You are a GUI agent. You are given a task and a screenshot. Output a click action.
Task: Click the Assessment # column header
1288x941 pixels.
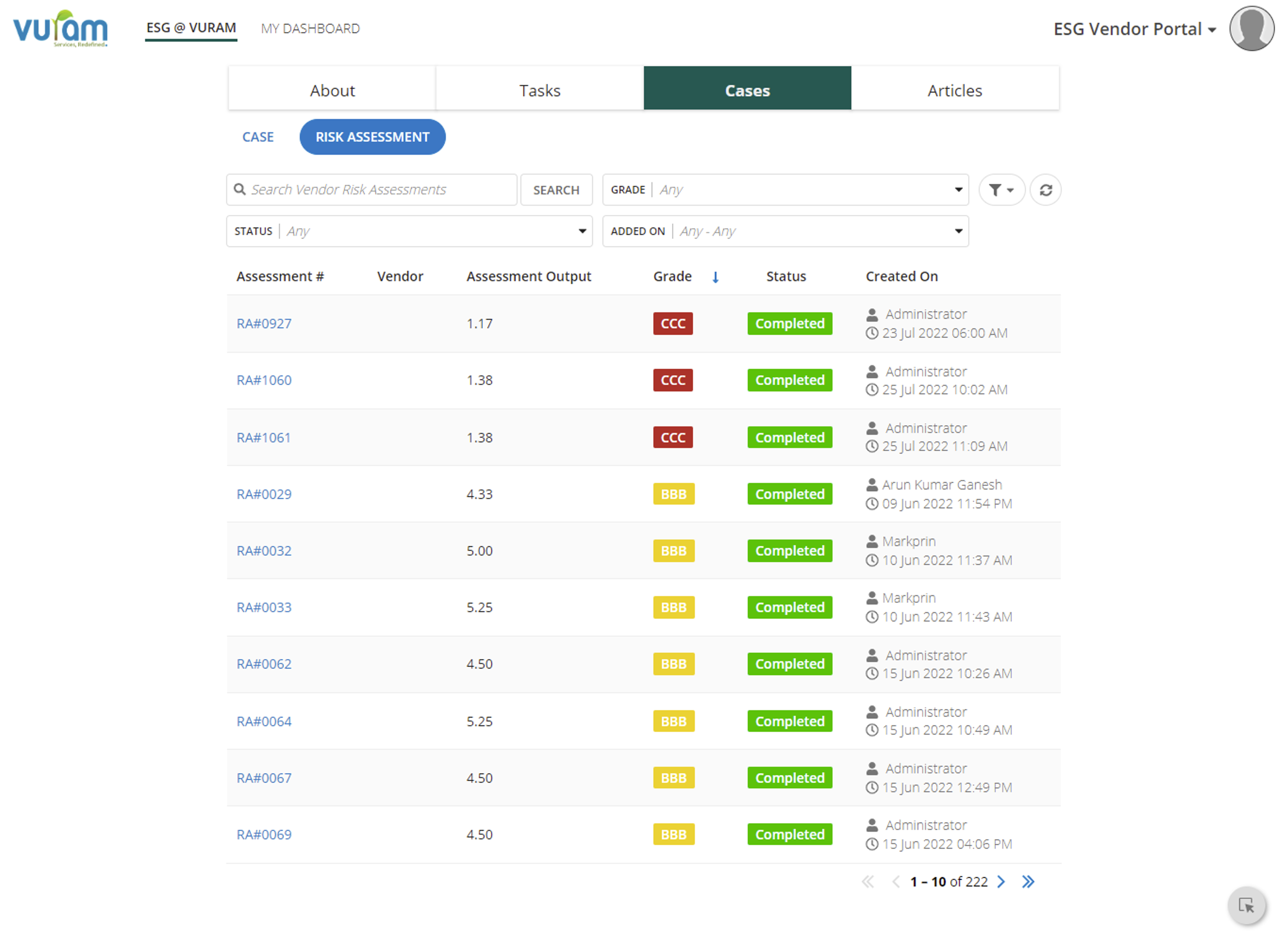coord(280,277)
